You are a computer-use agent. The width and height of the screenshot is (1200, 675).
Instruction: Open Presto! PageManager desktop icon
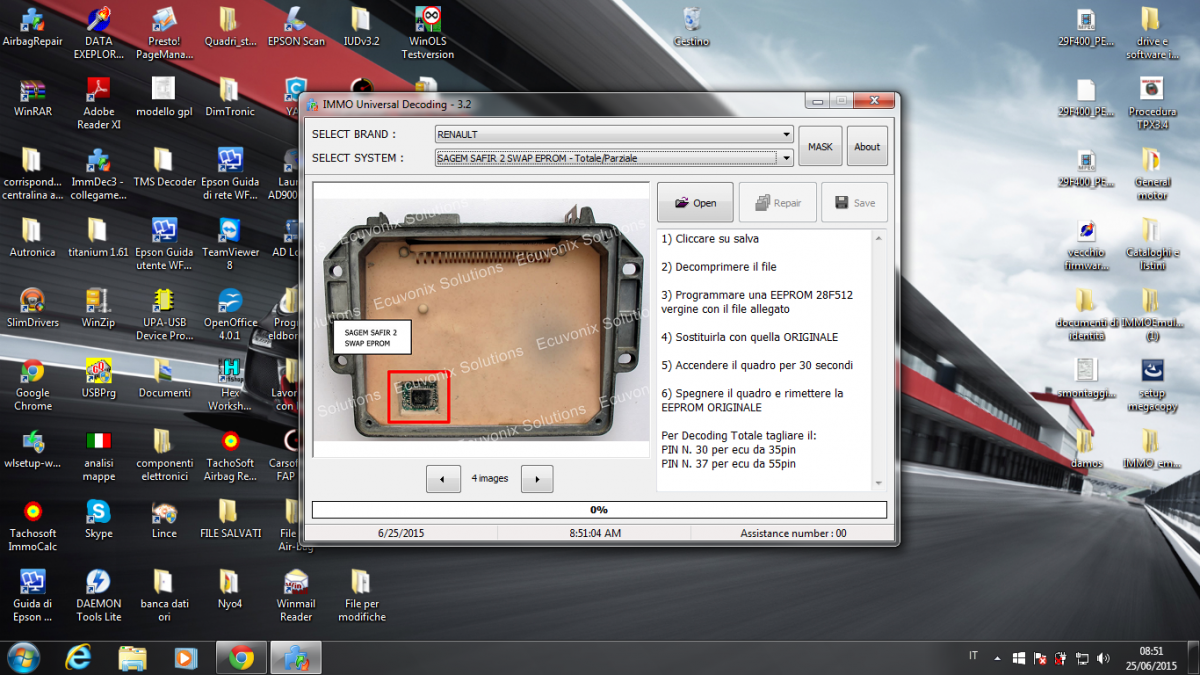pos(164,33)
